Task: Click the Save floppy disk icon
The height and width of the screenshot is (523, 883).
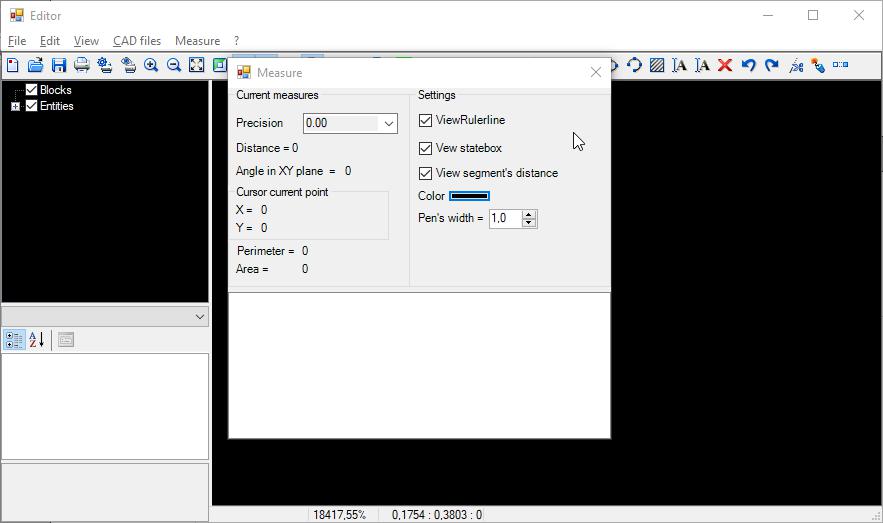Action: click(x=59, y=65)
